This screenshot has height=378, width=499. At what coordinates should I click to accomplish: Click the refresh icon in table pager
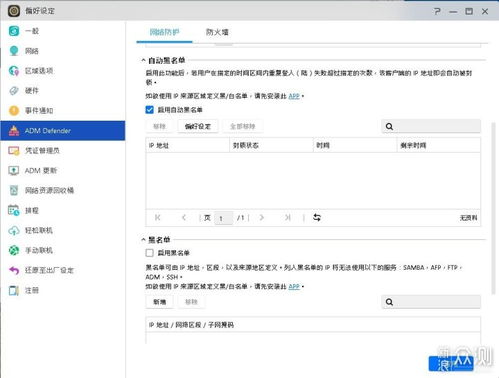(x=317, y=218)
